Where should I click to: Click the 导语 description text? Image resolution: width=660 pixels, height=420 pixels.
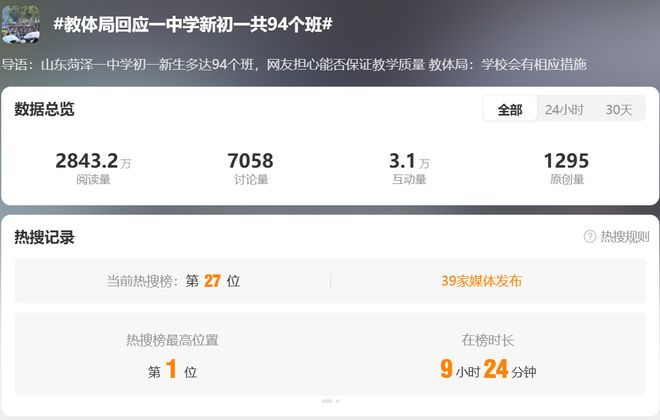(294, 64)
